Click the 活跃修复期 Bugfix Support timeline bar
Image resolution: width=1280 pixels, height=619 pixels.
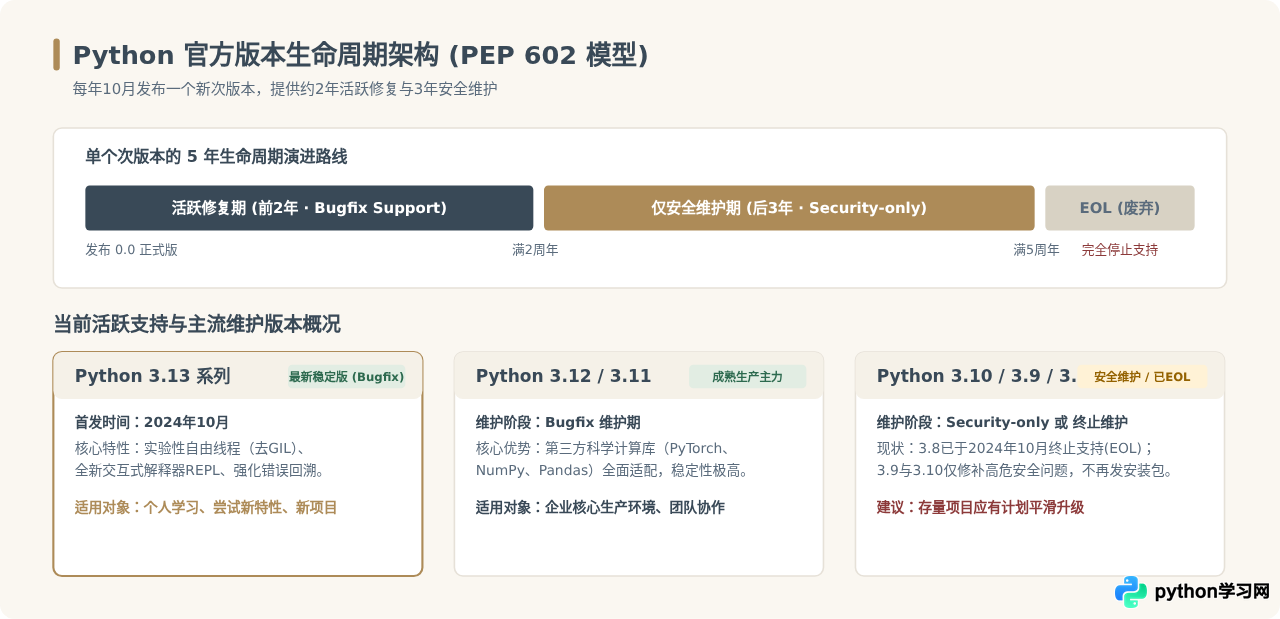click(309, 208)
